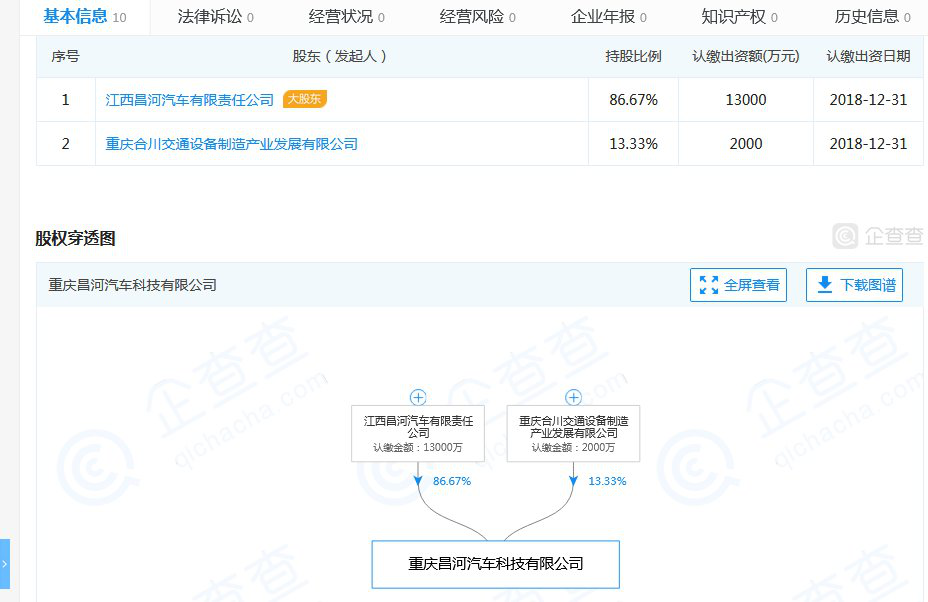Viewport: 928px width, 602px height.
Task: Select the 重庆合川交通设备制造 chart node
Action: coord(573,433)
